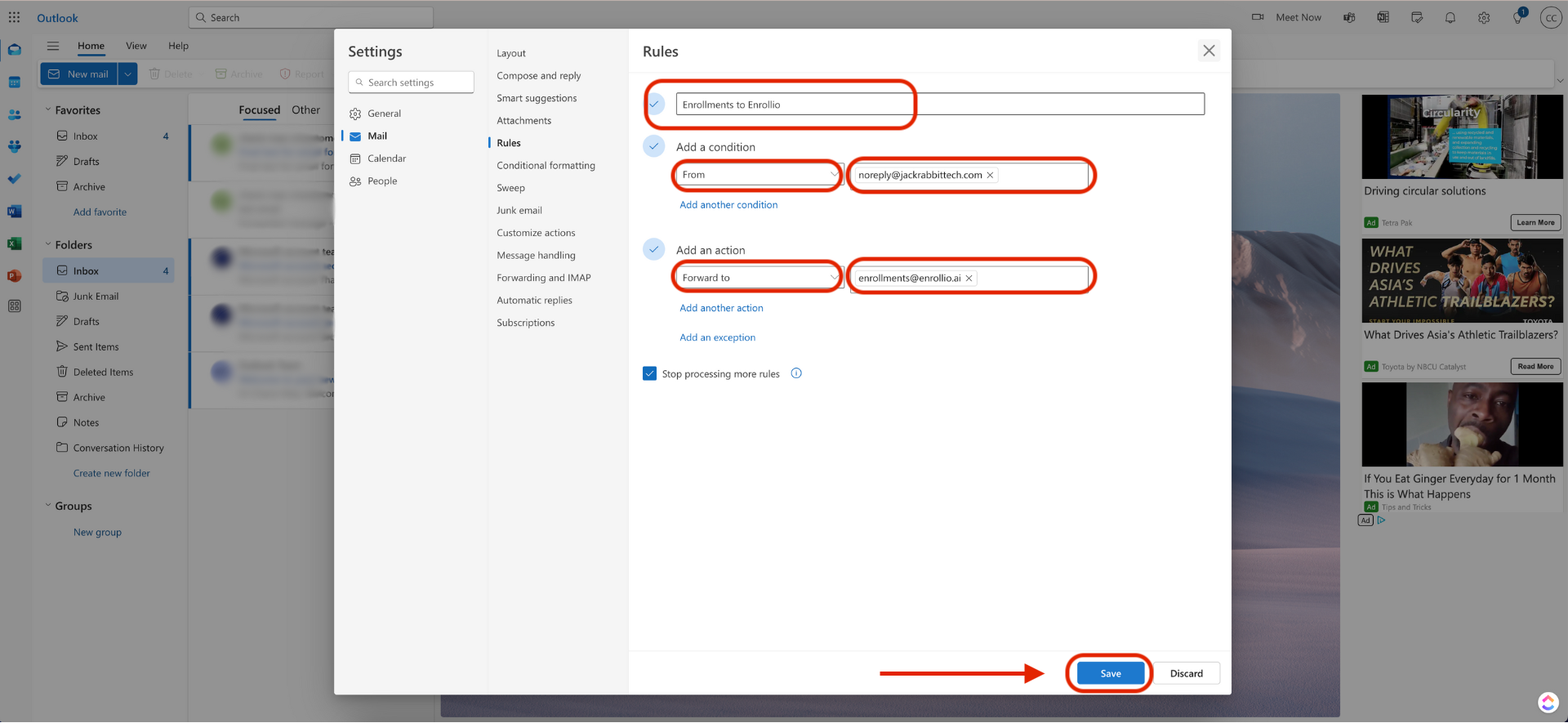Click the ClickUp floating icon

tap(1548, 703)
